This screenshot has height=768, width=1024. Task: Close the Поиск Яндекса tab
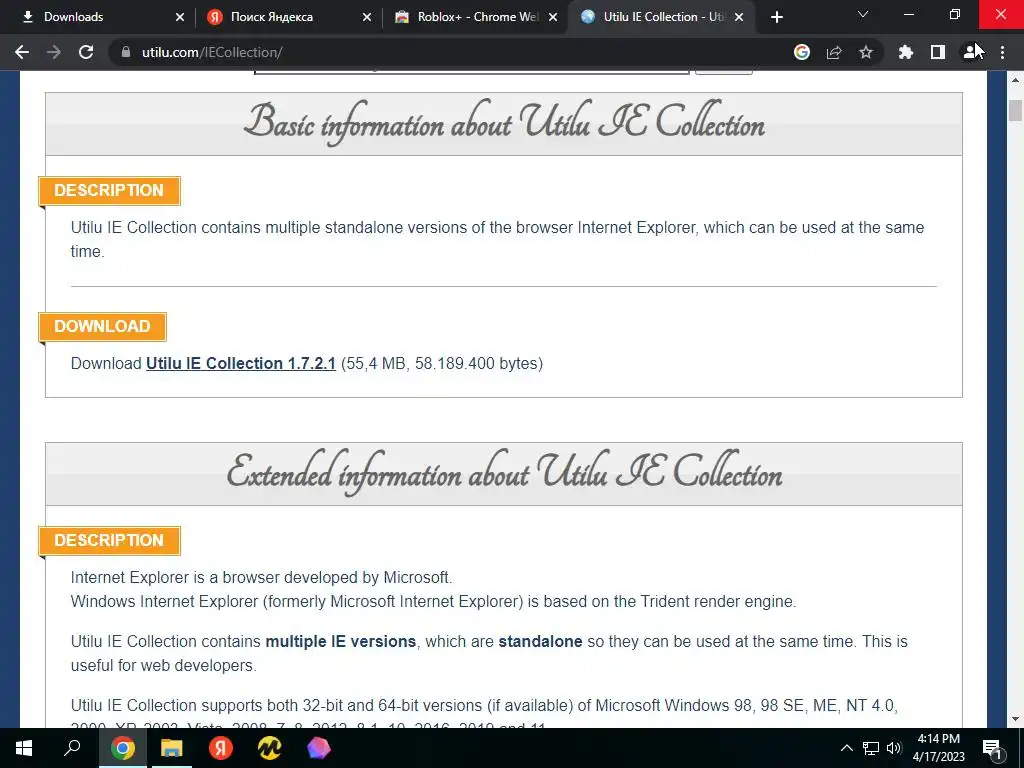(366, 17)
